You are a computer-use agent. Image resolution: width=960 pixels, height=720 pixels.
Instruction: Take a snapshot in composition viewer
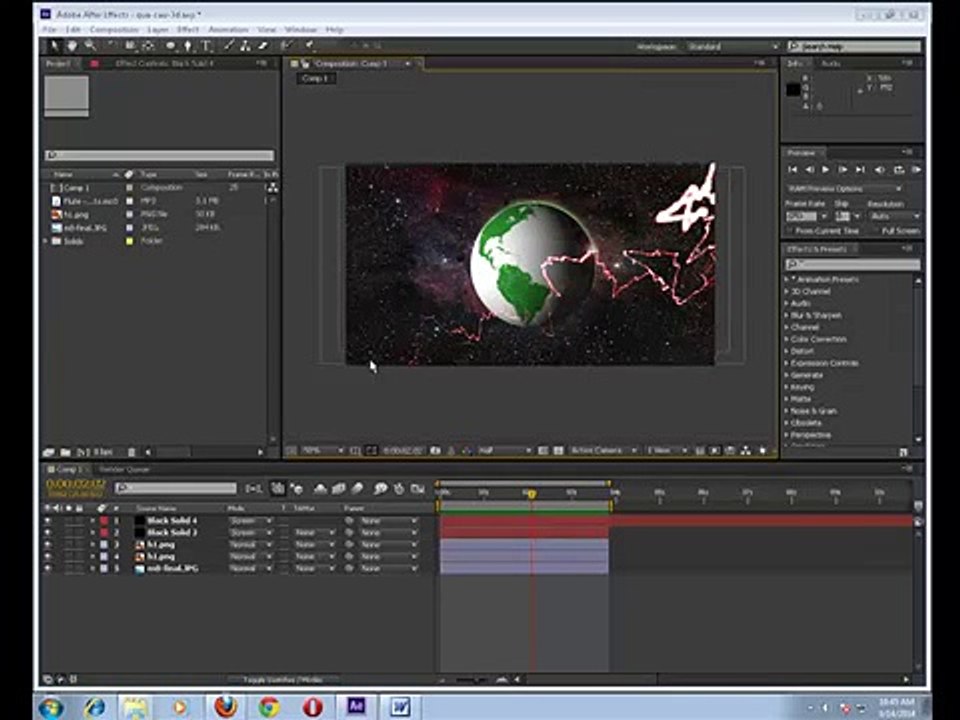pyautogui.click(x=435, y=451)
